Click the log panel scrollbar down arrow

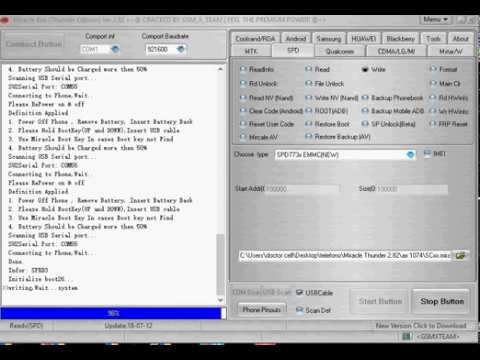[x=220, y=300]
